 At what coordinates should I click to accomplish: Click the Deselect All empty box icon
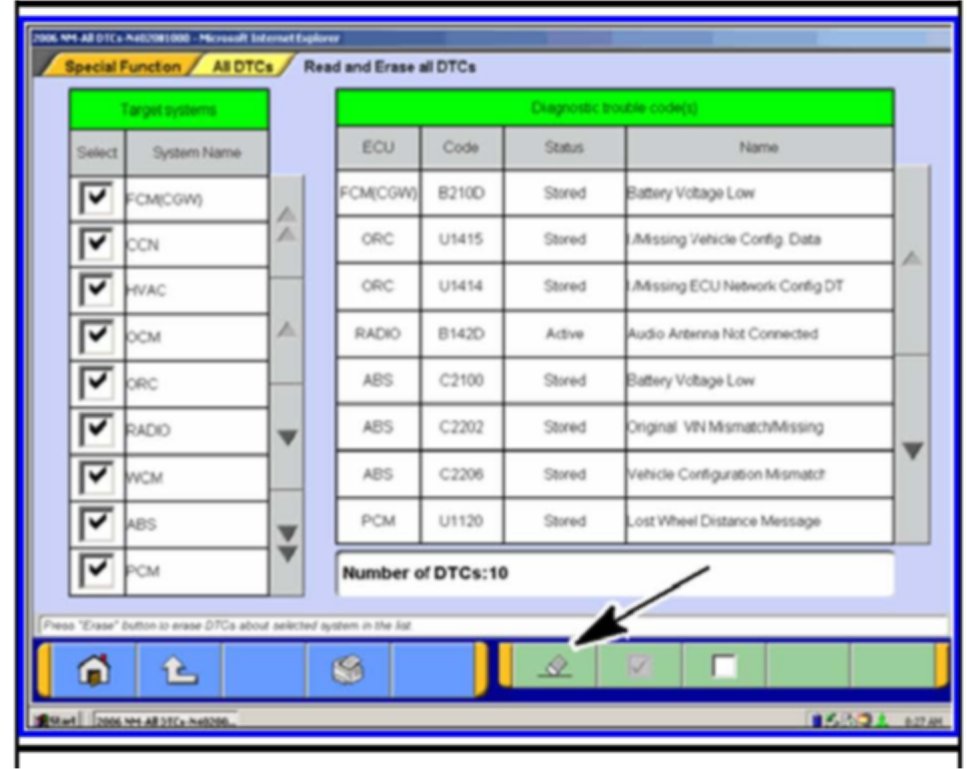tap(723, 665)
